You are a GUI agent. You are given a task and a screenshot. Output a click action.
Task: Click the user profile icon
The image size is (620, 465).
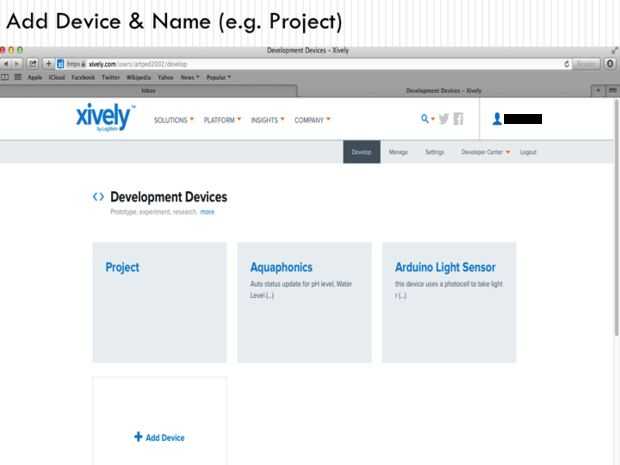[x=497, y=119]
